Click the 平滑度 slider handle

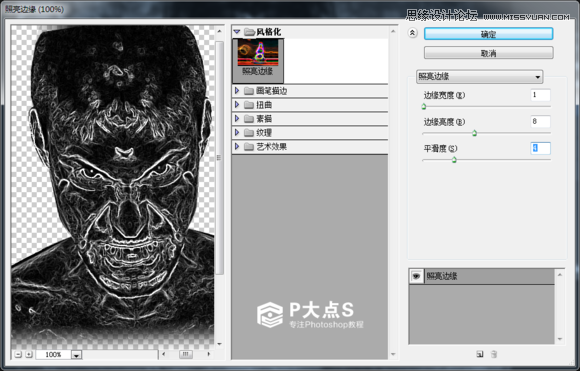pos(454,160)
